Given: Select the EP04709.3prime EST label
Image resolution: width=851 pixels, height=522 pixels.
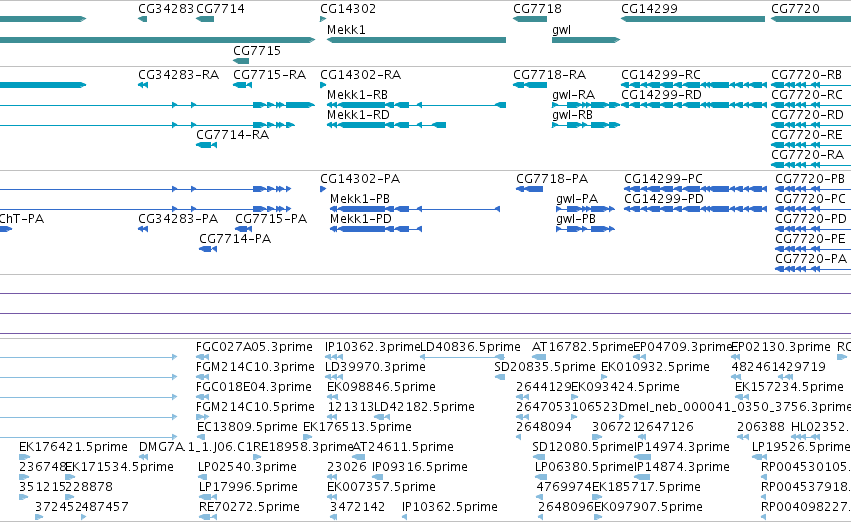Looking at the screenshot, I should 683,347.
